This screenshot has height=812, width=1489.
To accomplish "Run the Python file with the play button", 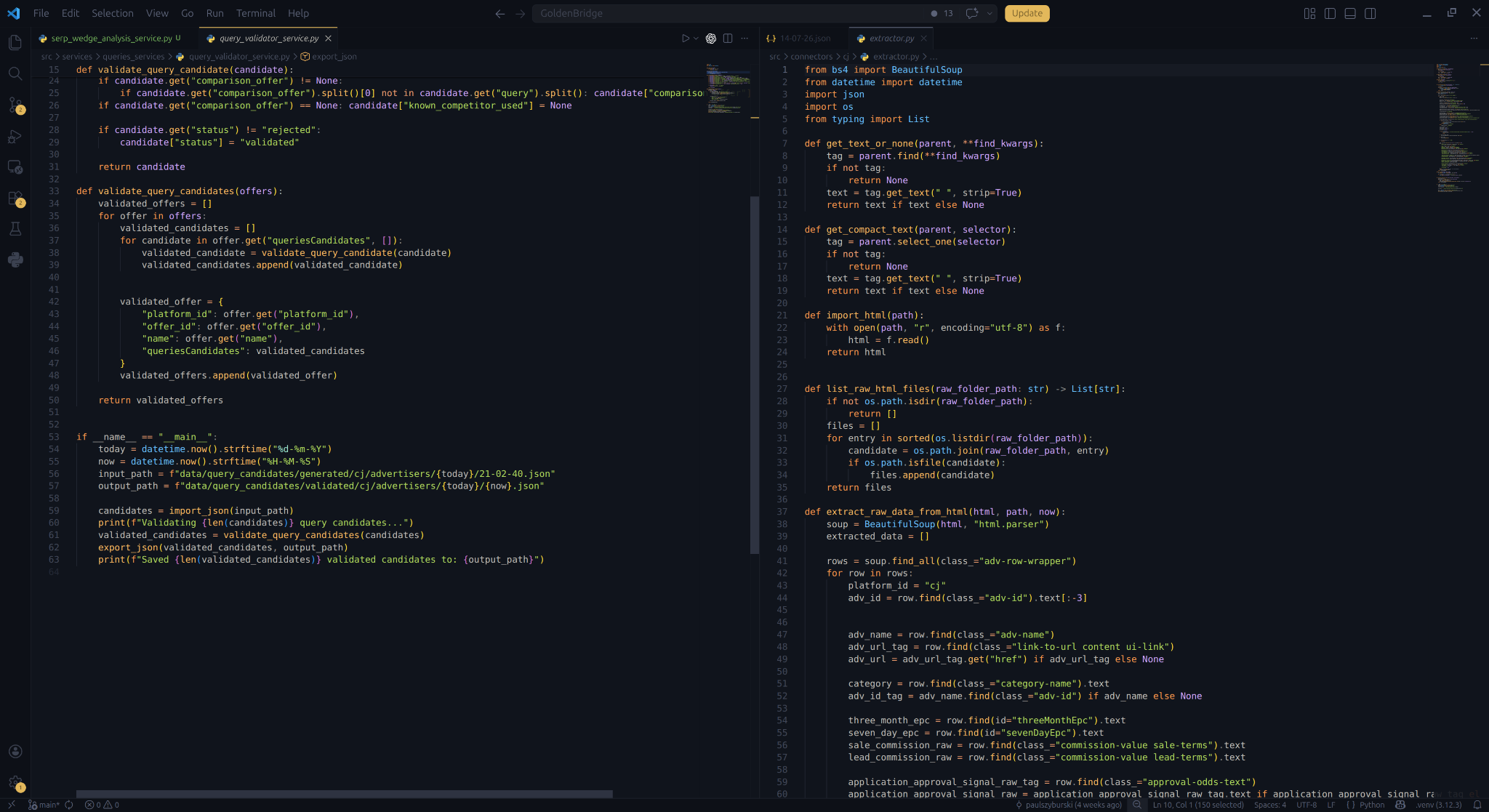I will tap(685, 39).
